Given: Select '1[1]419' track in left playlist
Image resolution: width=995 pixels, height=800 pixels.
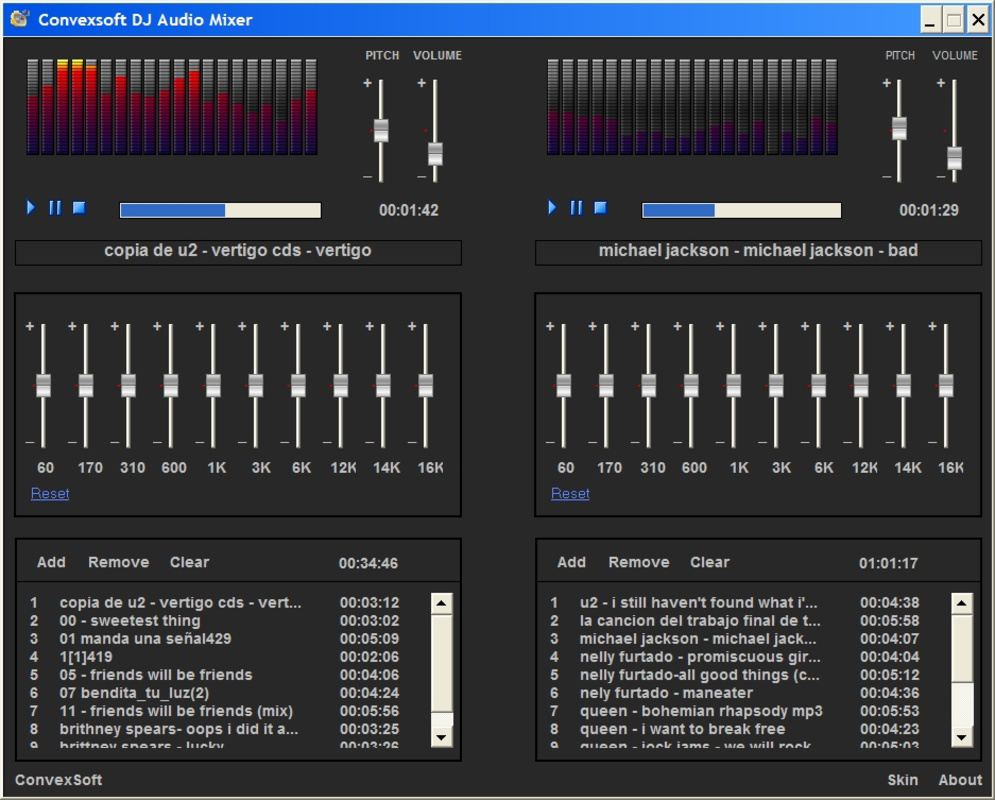Looking at the screenshot, I should (x=213, y=657).
